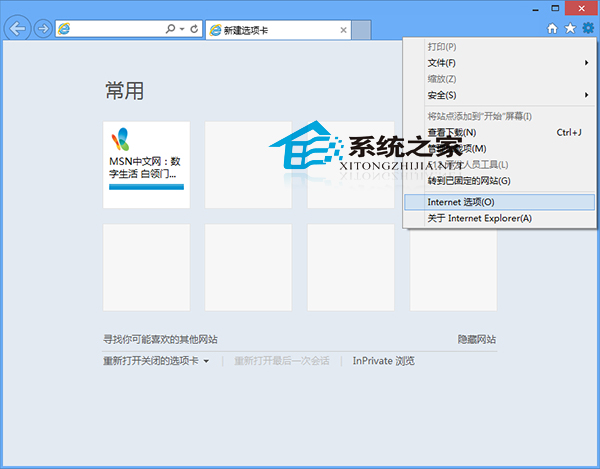Click the search magnifier in address bar
Screen dimensions: 600x469
pyautogui.click(x=169, y=29)
